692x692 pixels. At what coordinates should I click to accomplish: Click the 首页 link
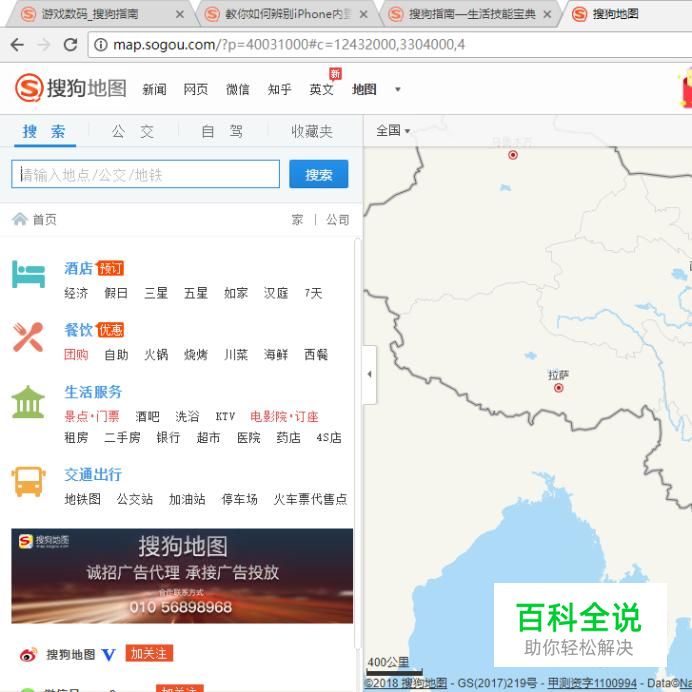click(x=45, y=219)
